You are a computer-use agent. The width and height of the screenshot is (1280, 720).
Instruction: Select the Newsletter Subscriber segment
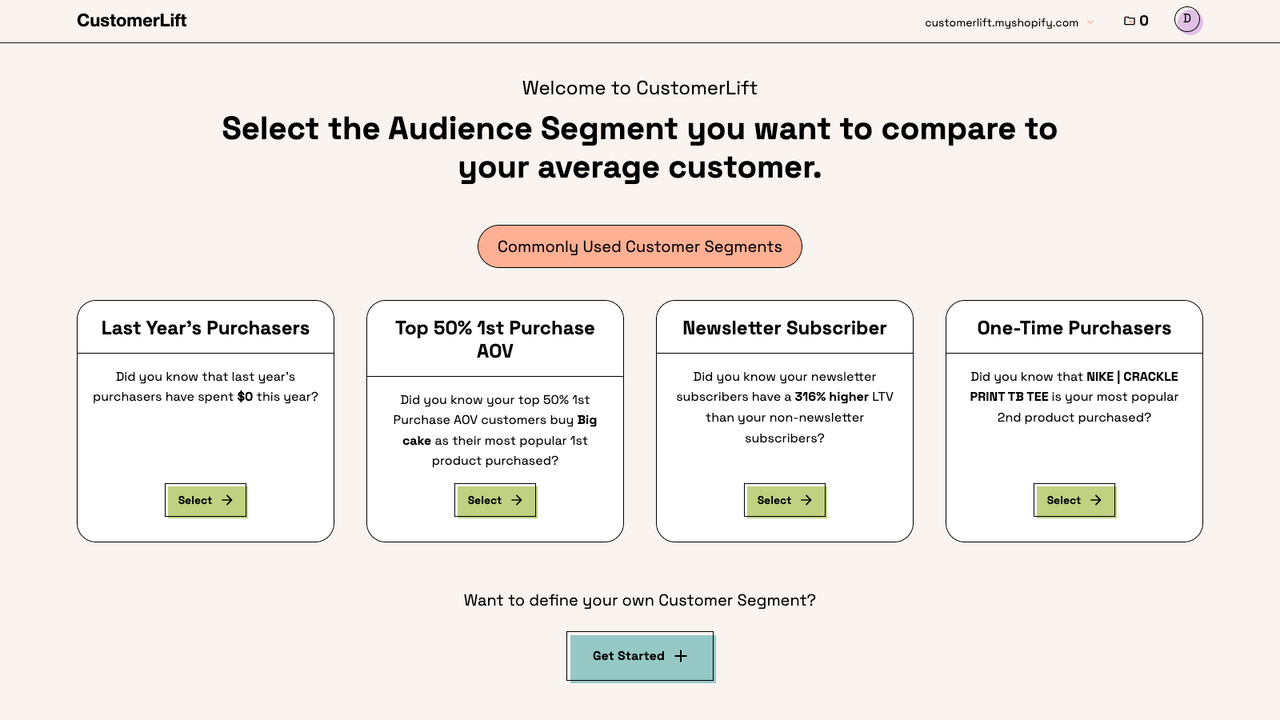(x=784, y=500)
